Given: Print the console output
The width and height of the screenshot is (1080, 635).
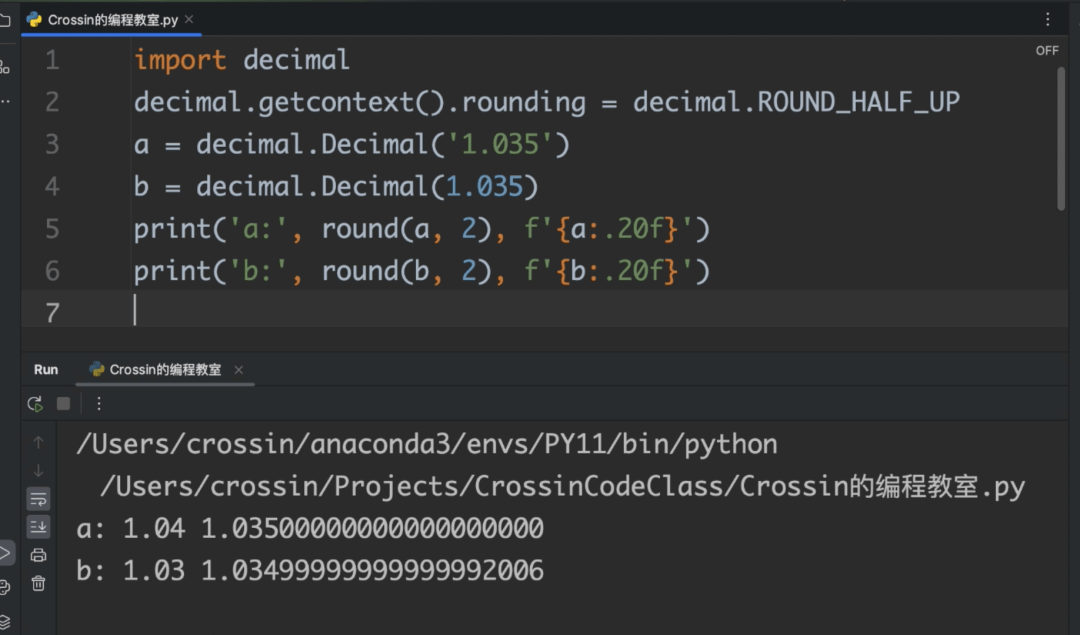Looking at the screenshot, I should [39, 555].
